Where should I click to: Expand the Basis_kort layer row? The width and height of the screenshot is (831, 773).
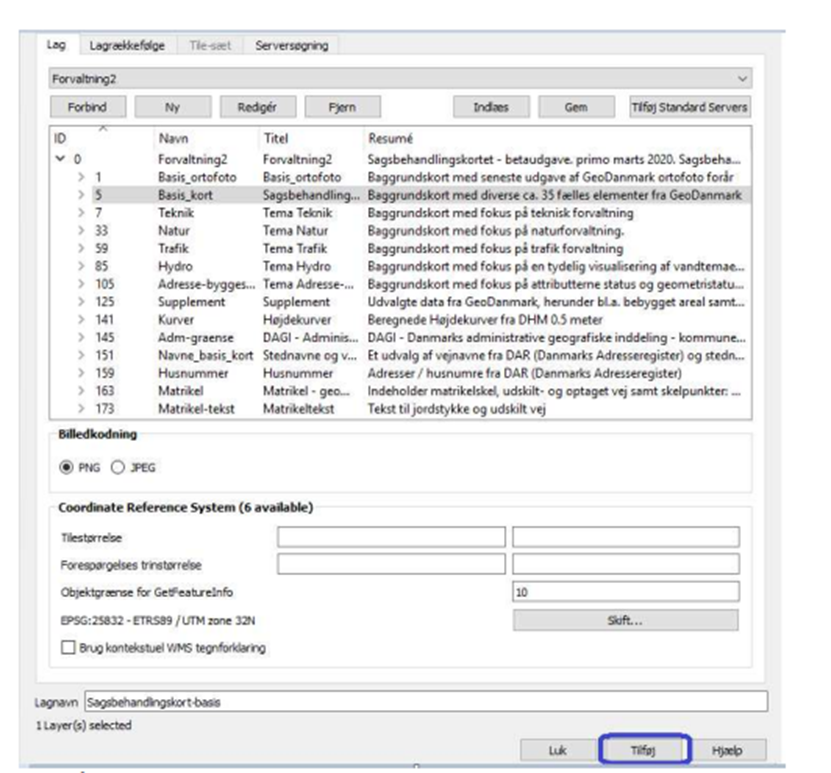[x=81, y=195]
